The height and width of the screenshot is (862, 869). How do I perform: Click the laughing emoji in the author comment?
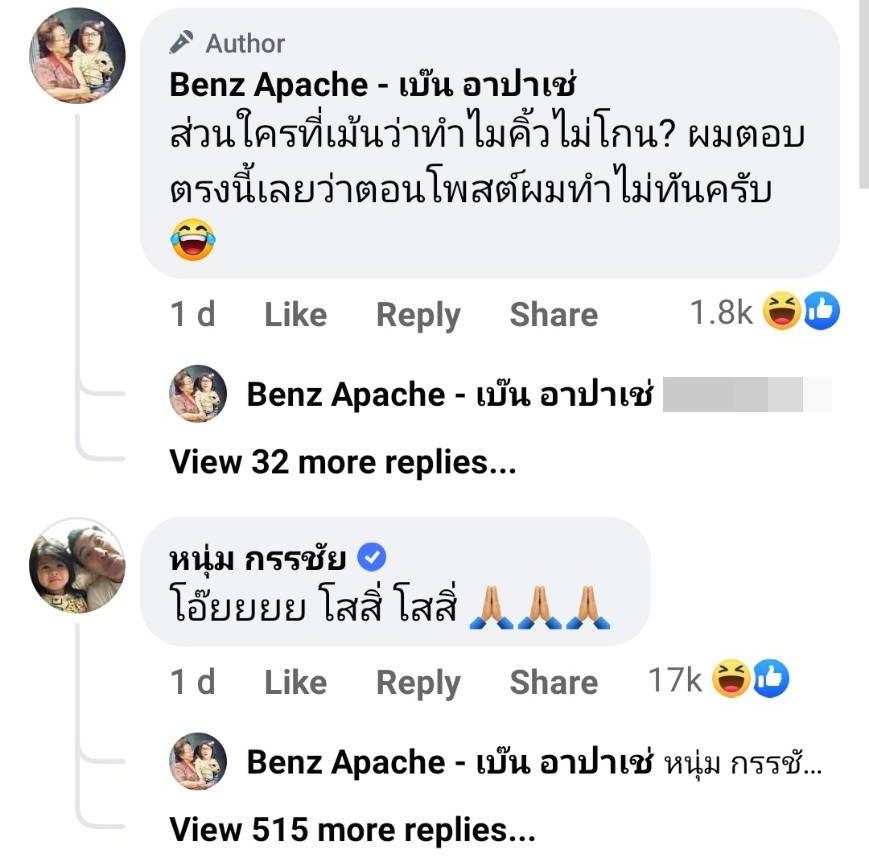tap(193, 241)
